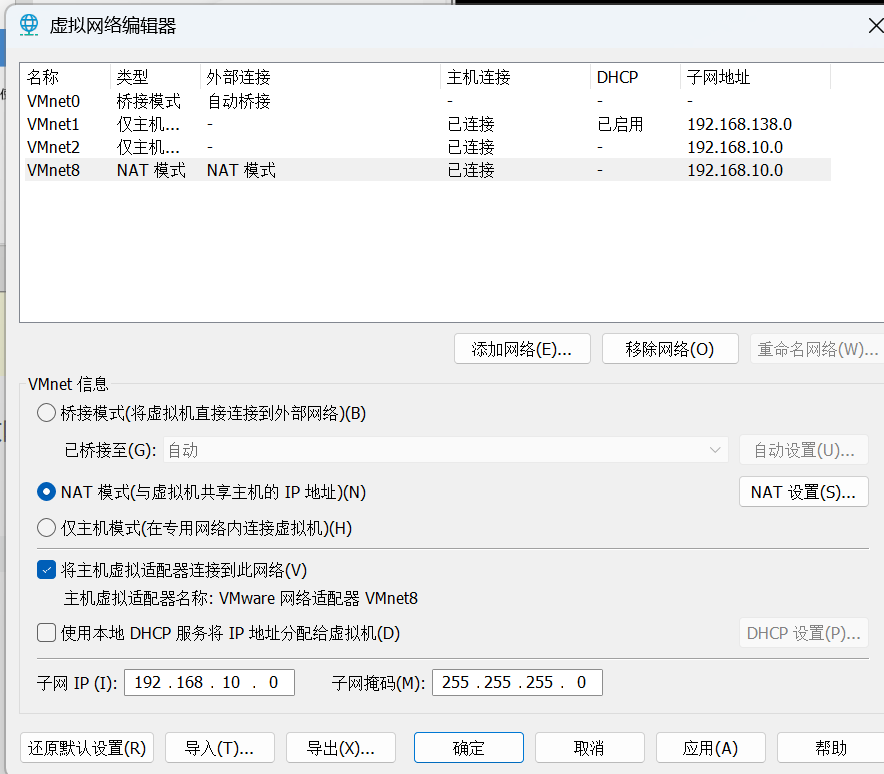Enable 使用本地 DHCP 服务 checkbox
Image resolution: width=884 pixels, height=774 pixels.
coord(46,633)
